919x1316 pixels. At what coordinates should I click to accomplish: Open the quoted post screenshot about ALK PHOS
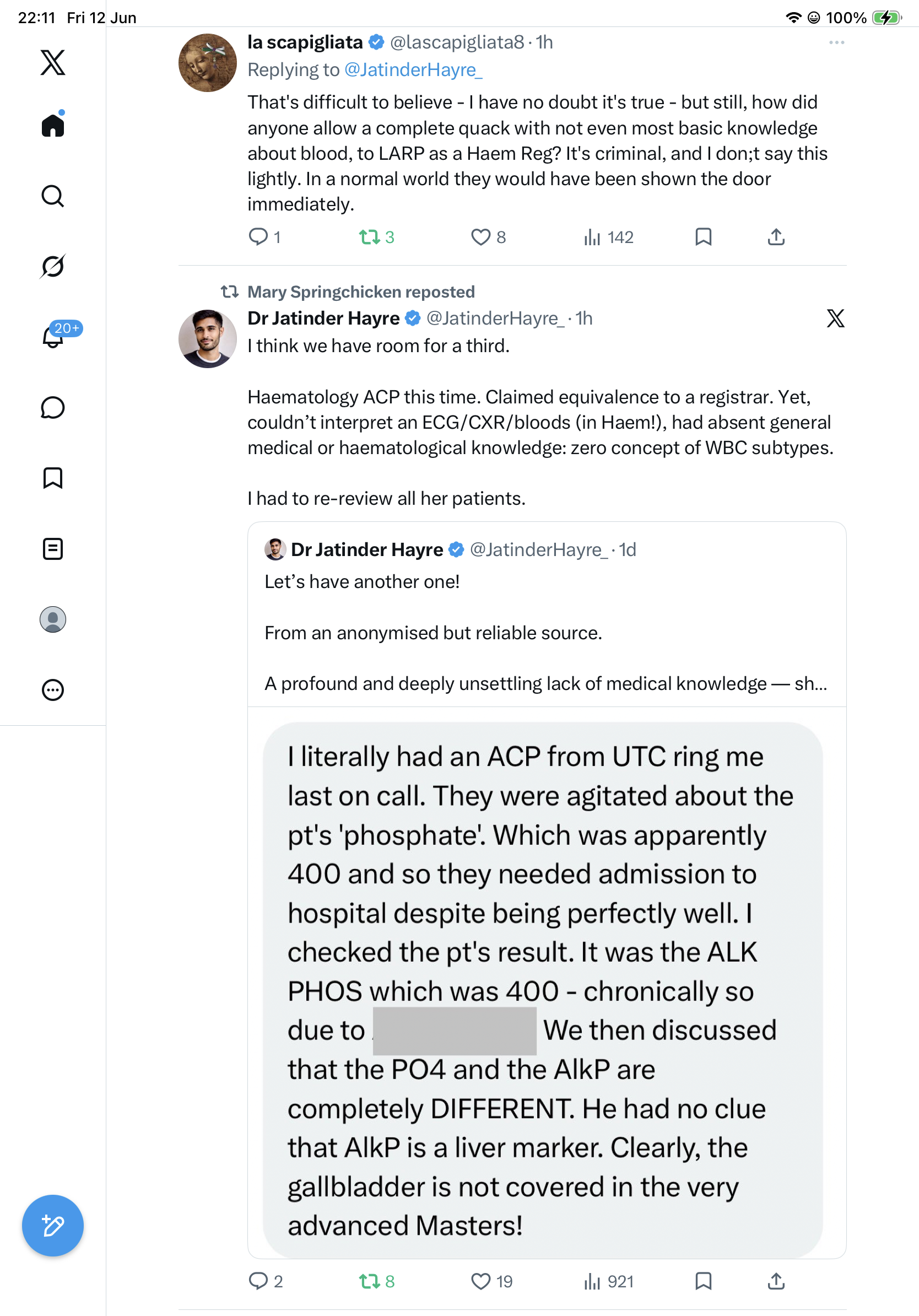tap(543, 990)
